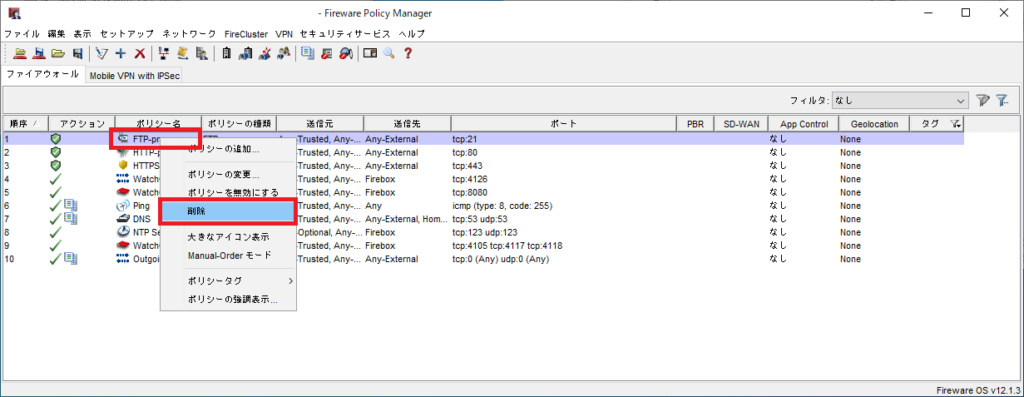Click the plain yellow open-file folder icon
The width and height of the screenshot is (1024, 397).
coord(58,54)
